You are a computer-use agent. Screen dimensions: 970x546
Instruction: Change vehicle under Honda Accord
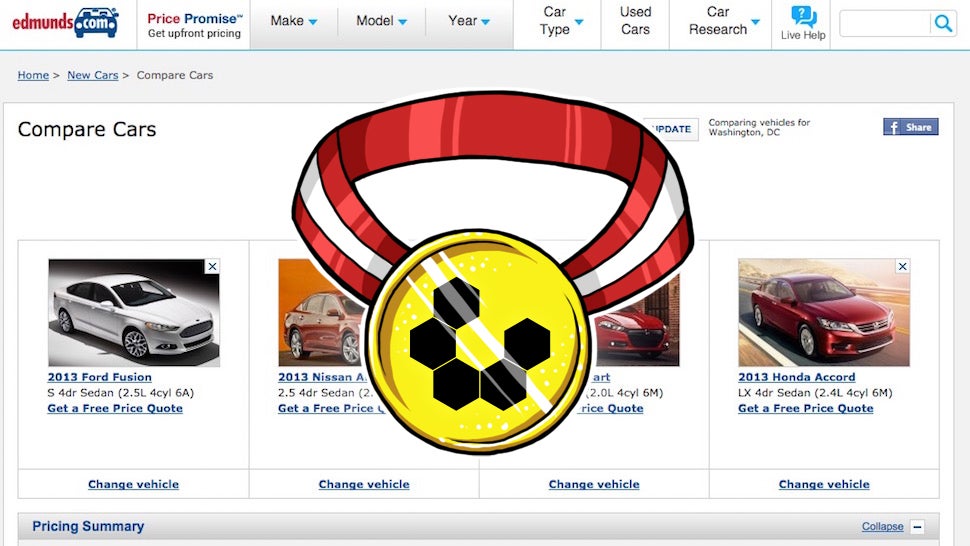pyautogui.click(x=824, y=484)
